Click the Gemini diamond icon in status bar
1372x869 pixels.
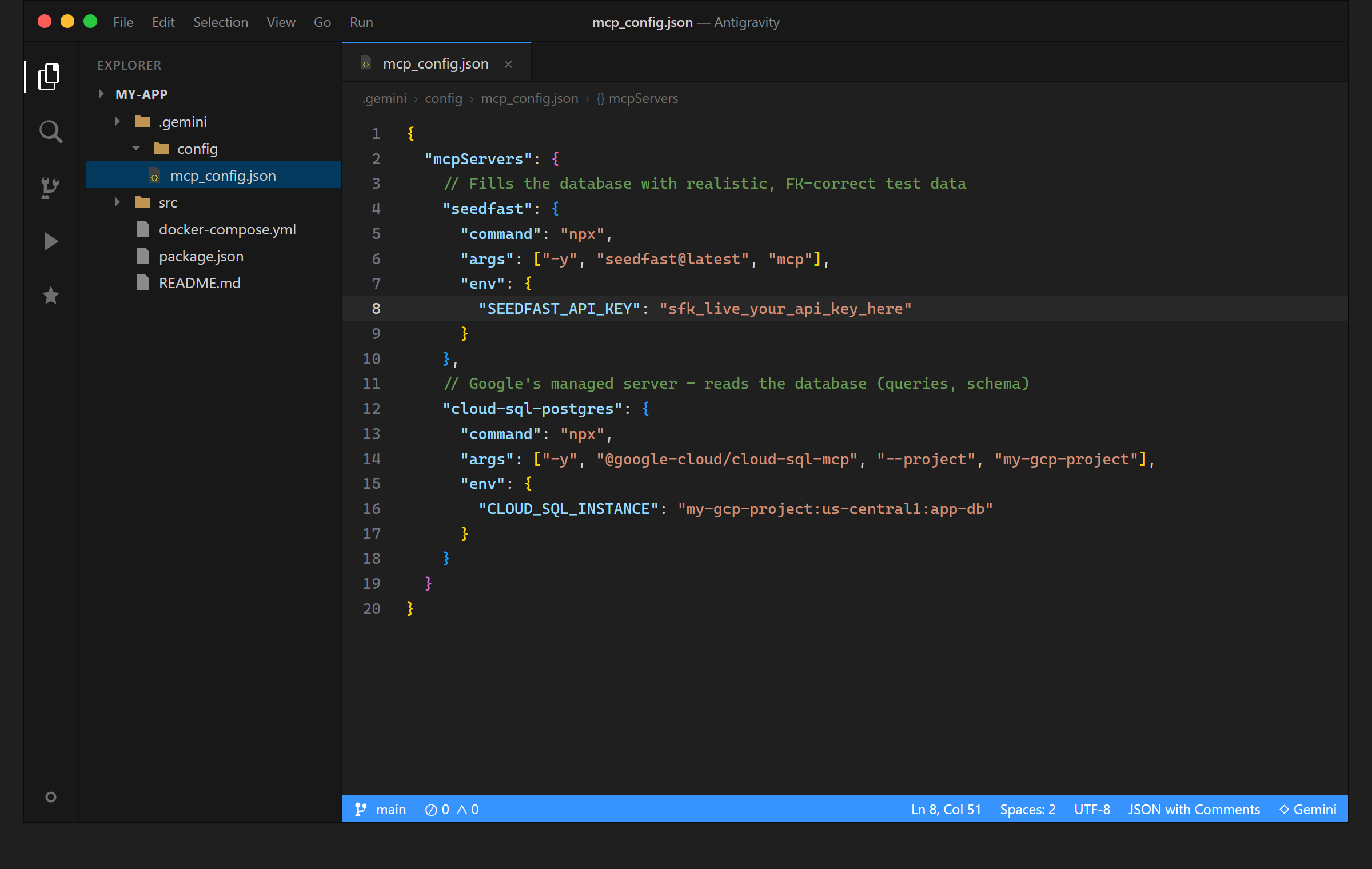click(1284, 810)
